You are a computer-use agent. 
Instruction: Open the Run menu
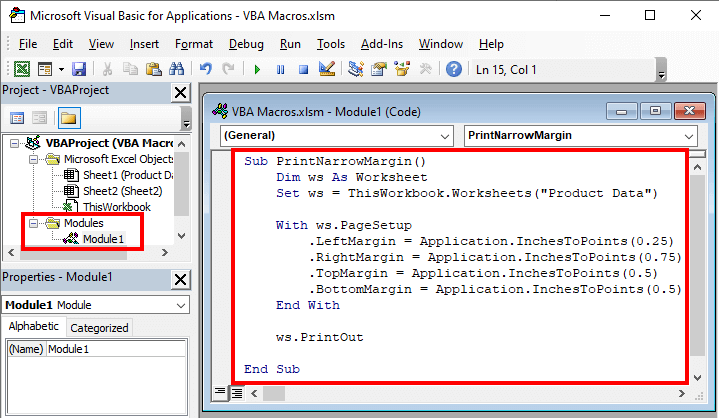point(290,44)
